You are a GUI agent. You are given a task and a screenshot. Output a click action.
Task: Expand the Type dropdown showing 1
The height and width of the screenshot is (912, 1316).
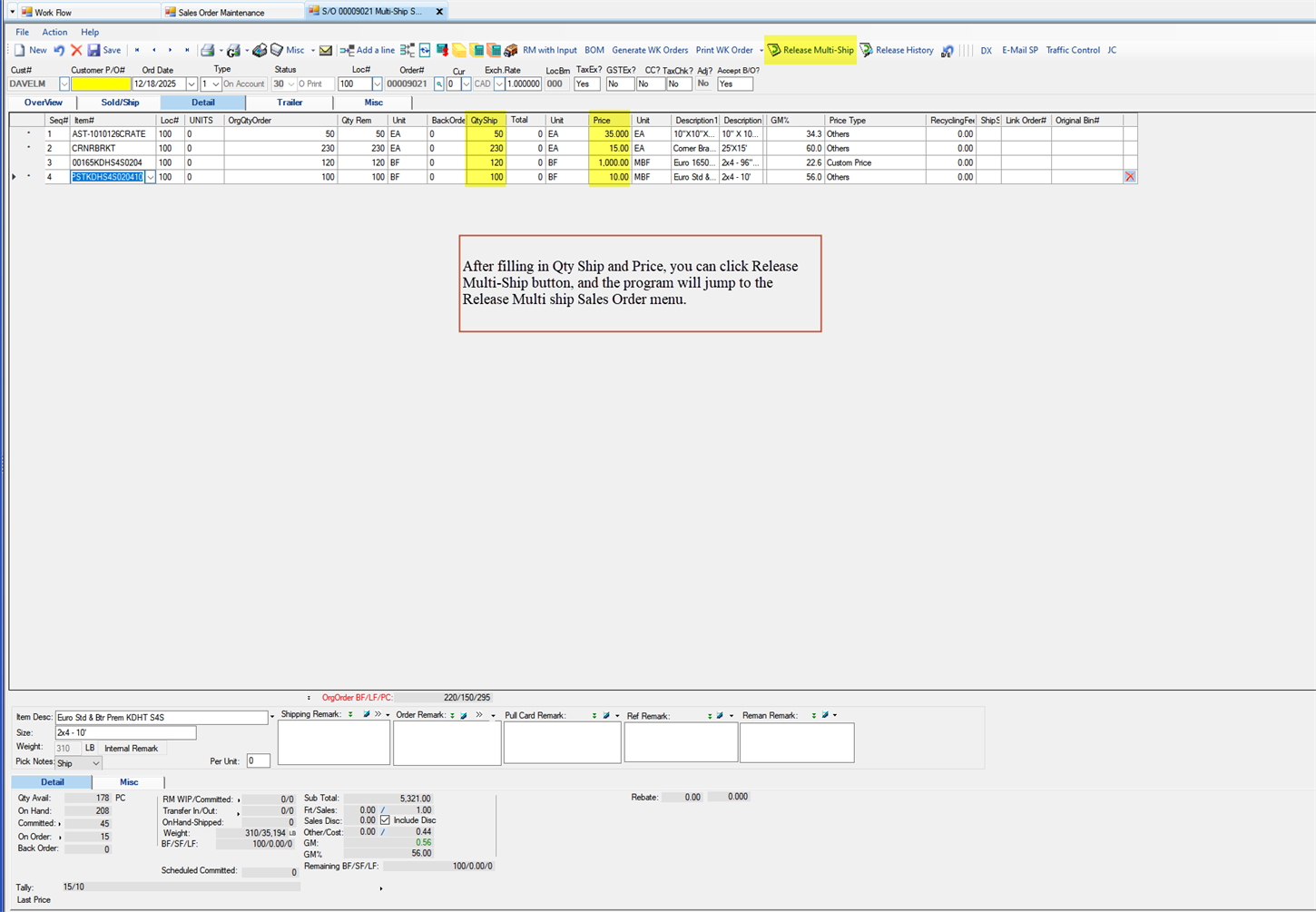coord(216,83)
